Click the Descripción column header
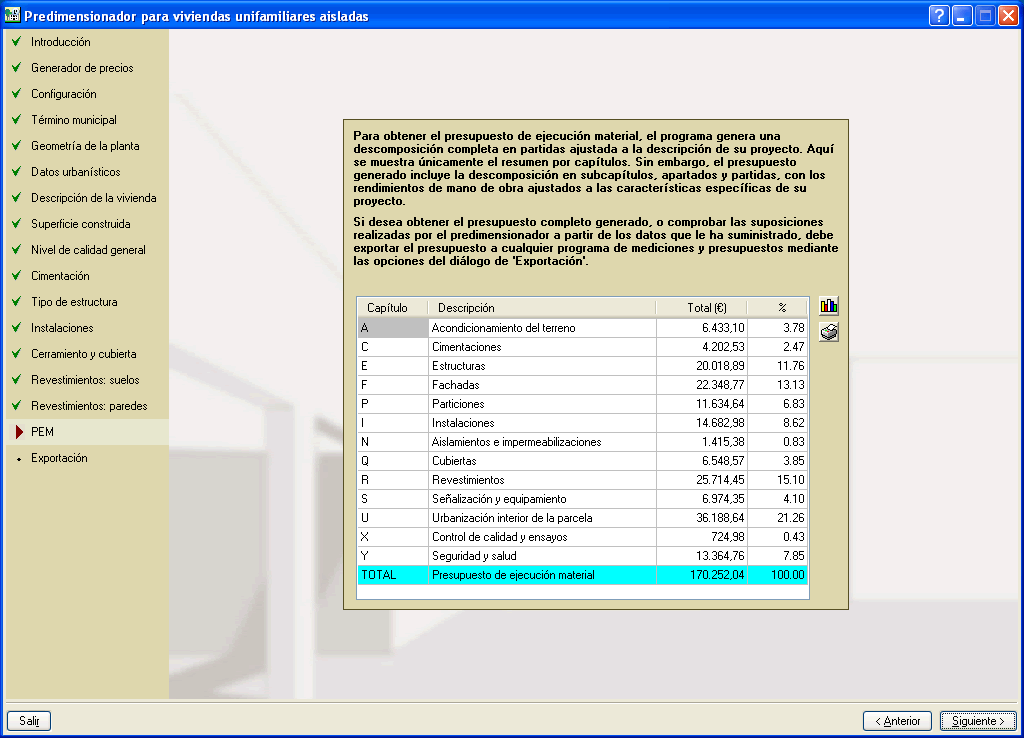Screen dimensions: 1024x738 (x=541, y=308)
